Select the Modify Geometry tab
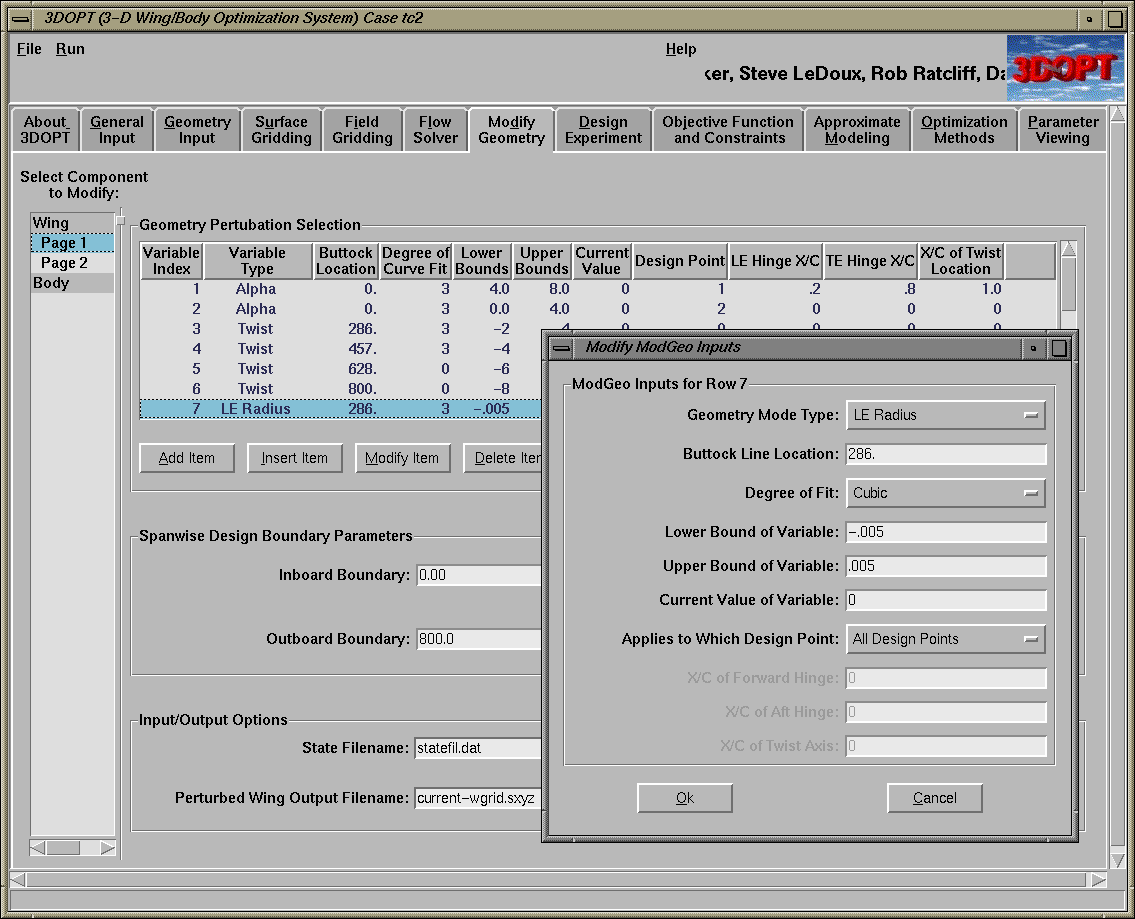Viewport: 1135px width, 919px height. click(x=511, y=130)
